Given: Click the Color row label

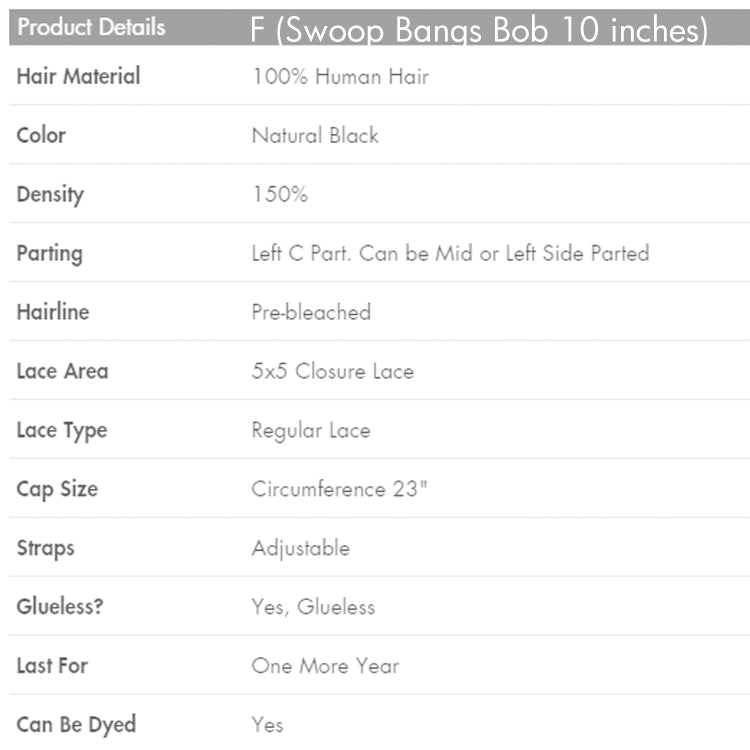Looking at the screenshot, I should click(41, 135).
